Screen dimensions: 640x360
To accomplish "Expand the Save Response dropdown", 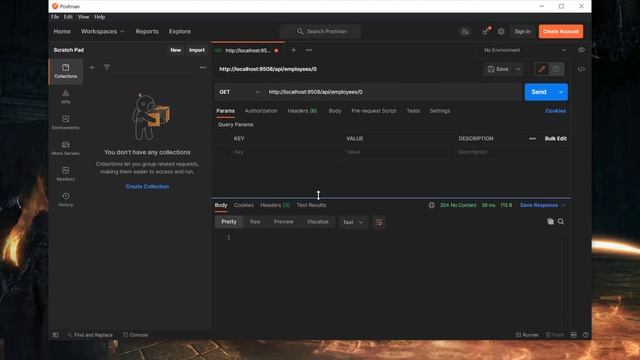I will tap(542, 205).
